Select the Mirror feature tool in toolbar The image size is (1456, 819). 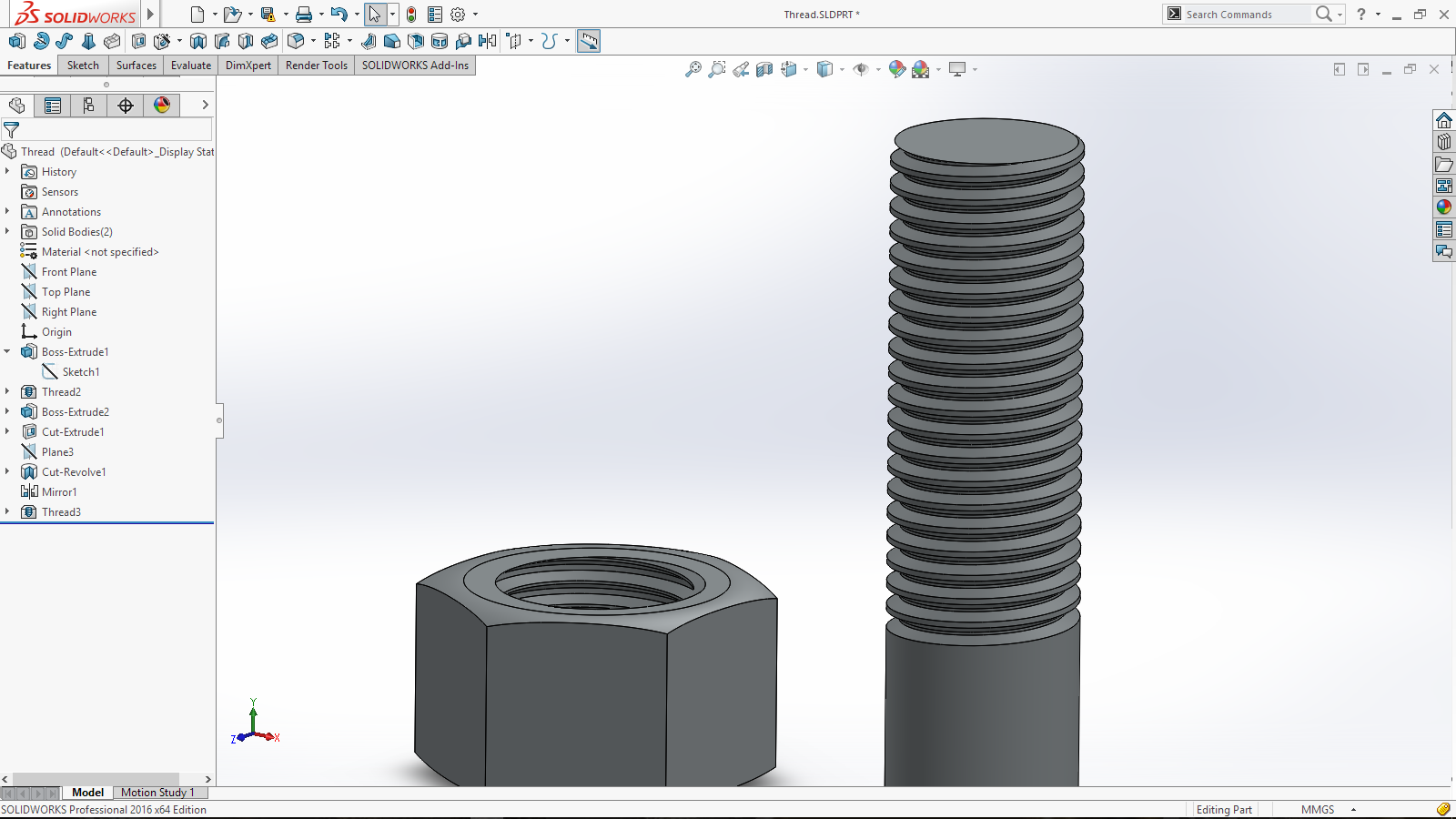pyautogui.click(x=488, y=41)
